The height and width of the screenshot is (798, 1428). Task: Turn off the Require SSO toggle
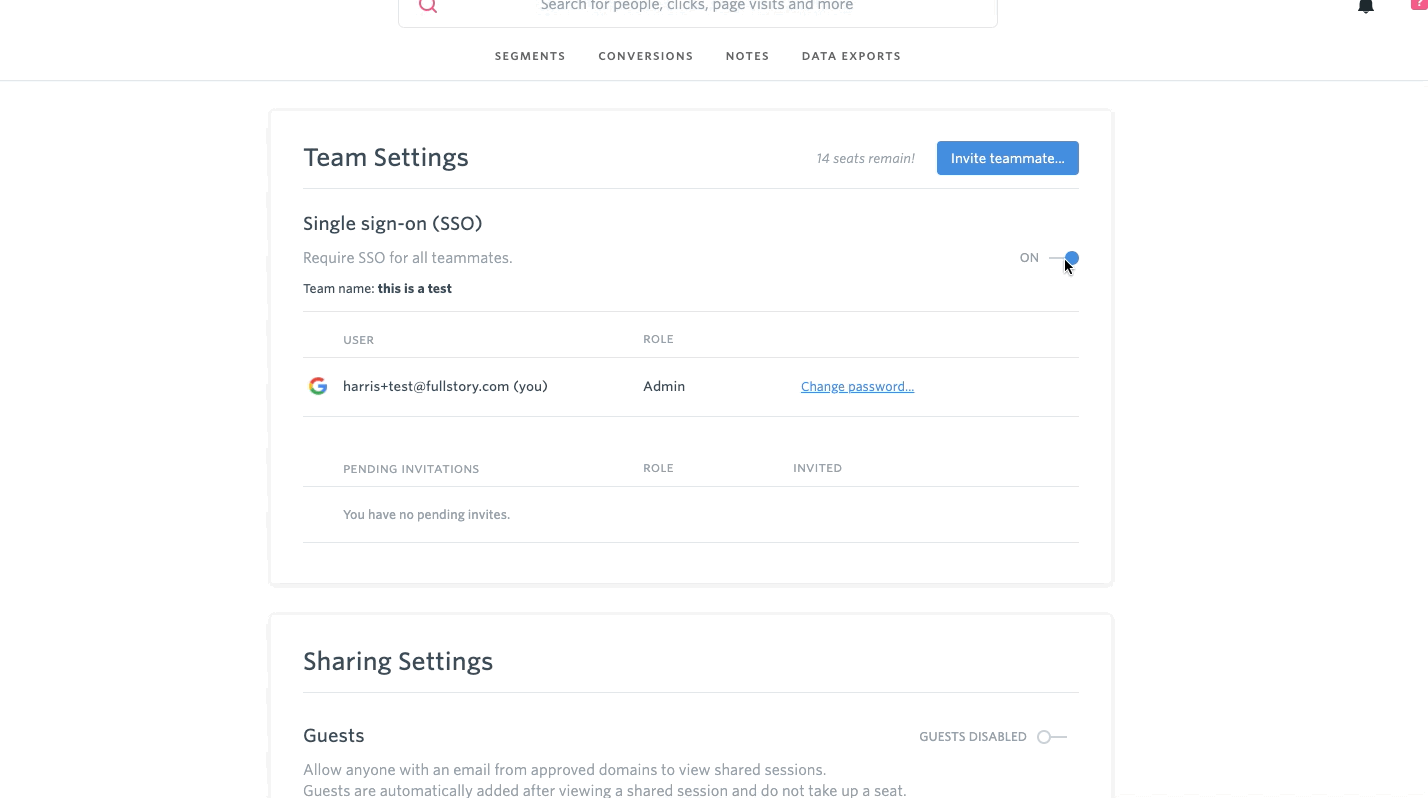(1064, 258)
